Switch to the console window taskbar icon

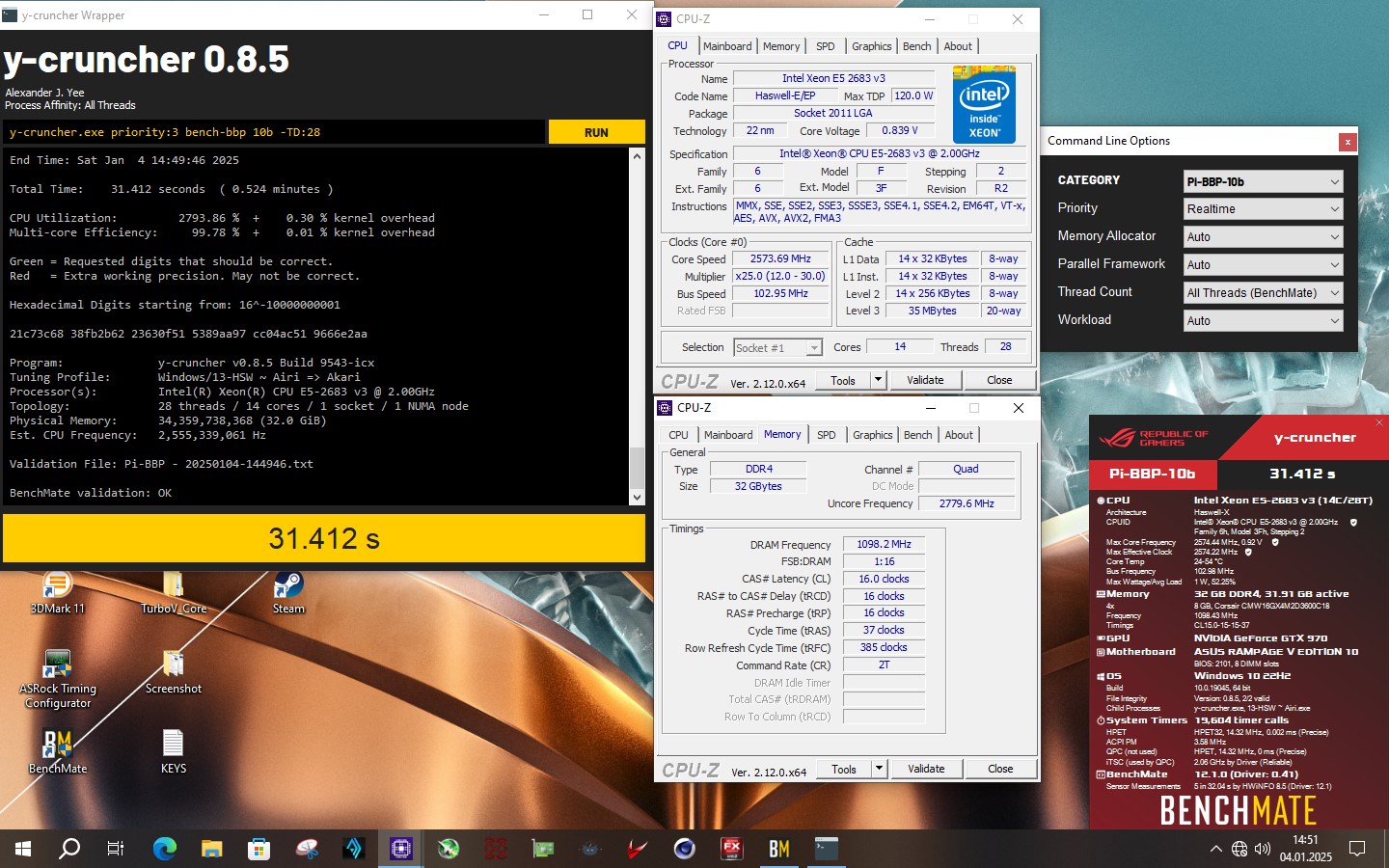pos(827,849)
